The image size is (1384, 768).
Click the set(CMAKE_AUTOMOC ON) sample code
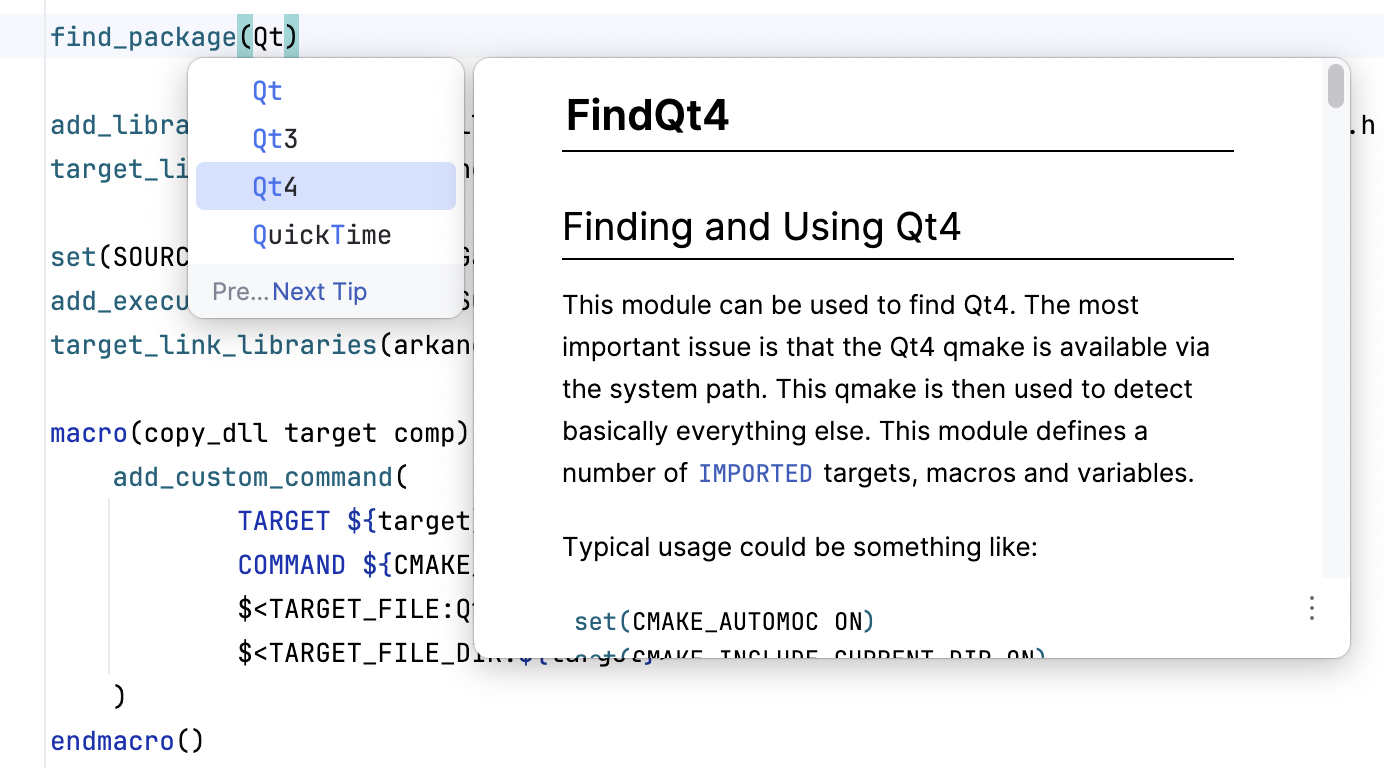[x=723, y=621]
